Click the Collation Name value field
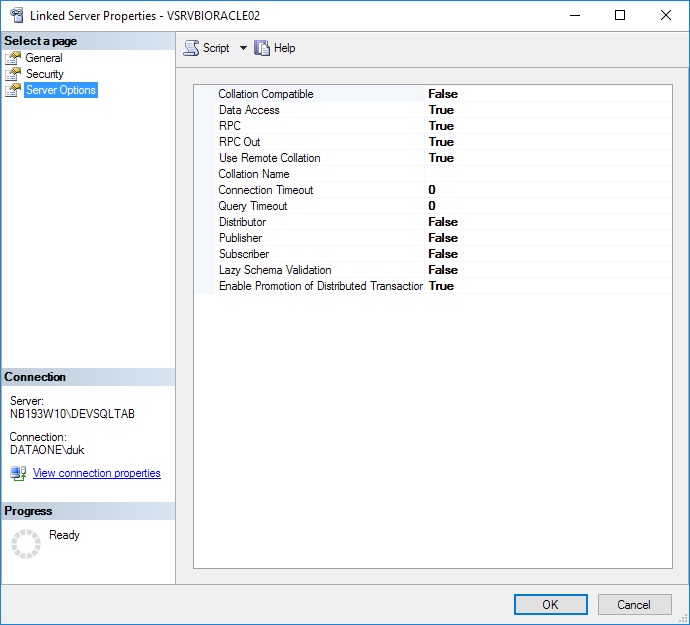Viewport: 690px width, 625px height. coord(547,174)
